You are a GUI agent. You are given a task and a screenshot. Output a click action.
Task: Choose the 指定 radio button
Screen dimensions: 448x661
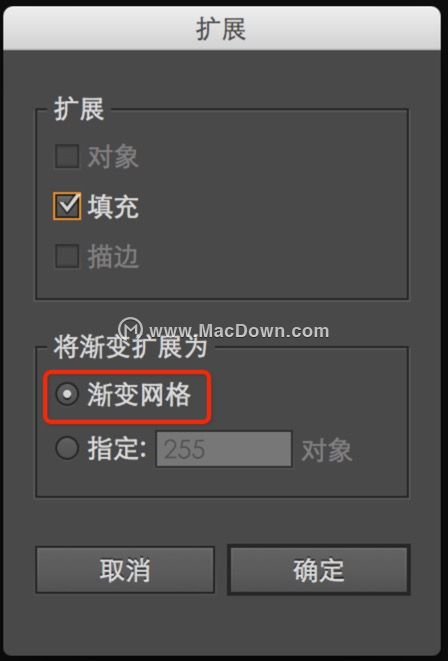tap(67, 448)
